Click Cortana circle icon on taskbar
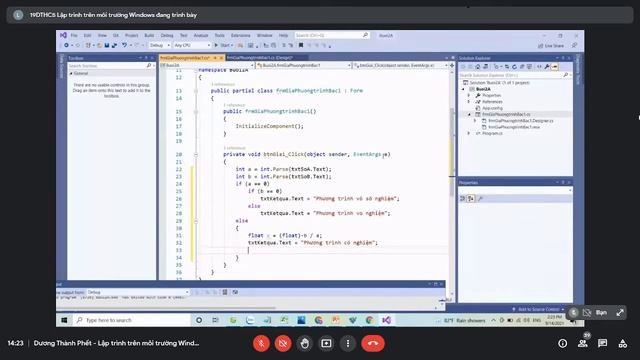 (x=199, y=320)
